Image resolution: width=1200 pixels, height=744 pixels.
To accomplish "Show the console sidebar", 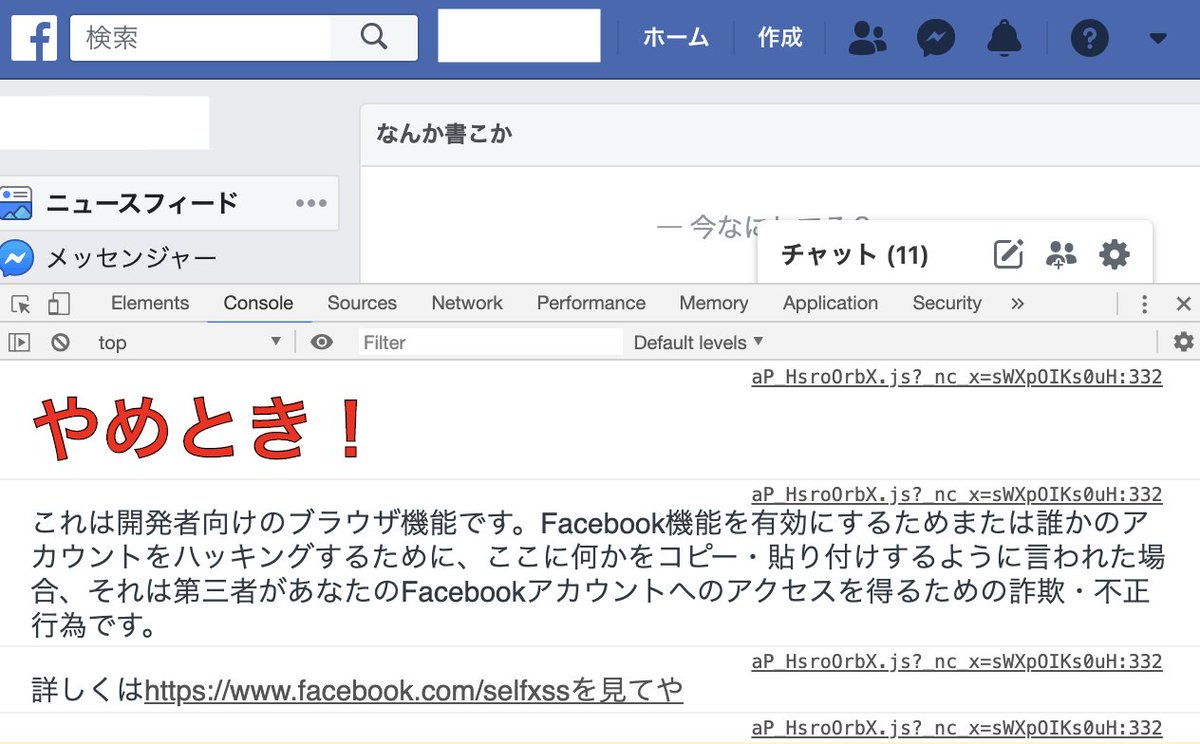I will pos(19,343).
